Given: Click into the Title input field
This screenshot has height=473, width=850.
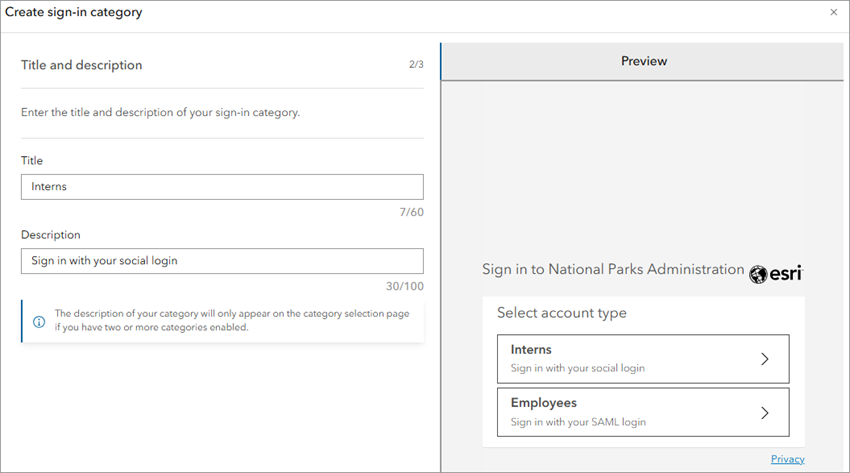Looking at the screenshot, I should pyautogui.click(x=222, y=187).
